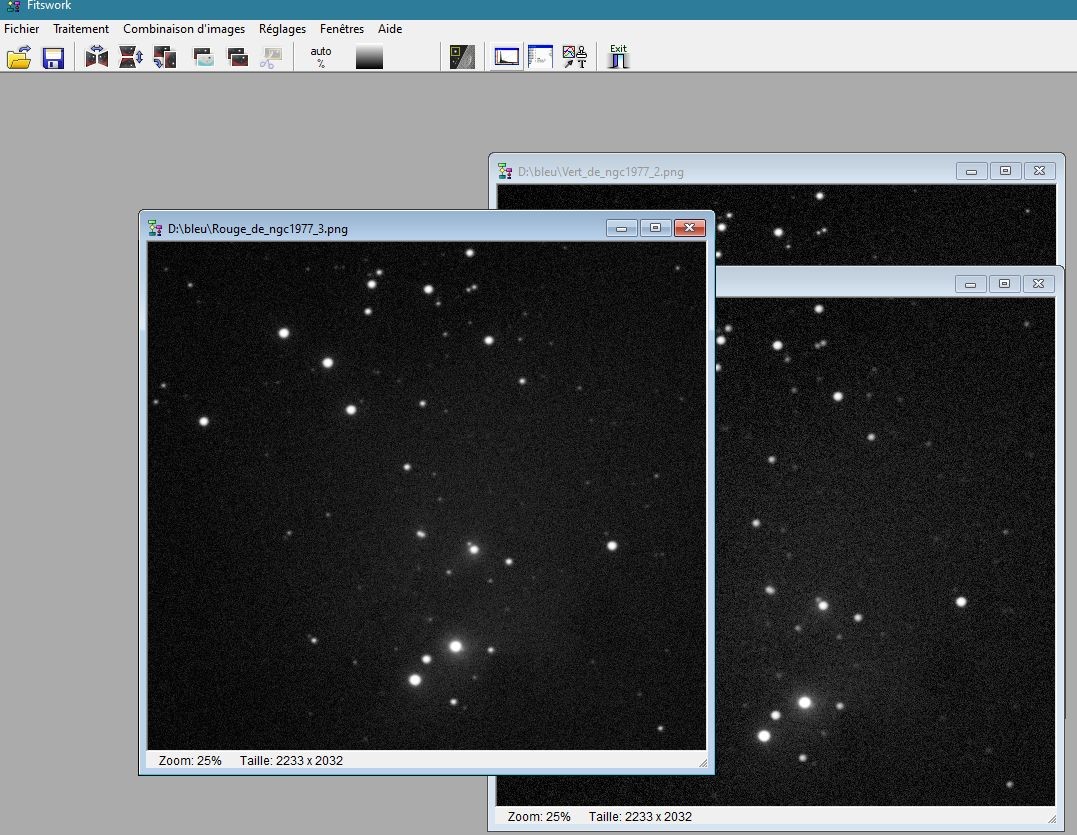Click the Exit door icon
The height and width of the screenshot is (835, 1077).
(618, 56)
